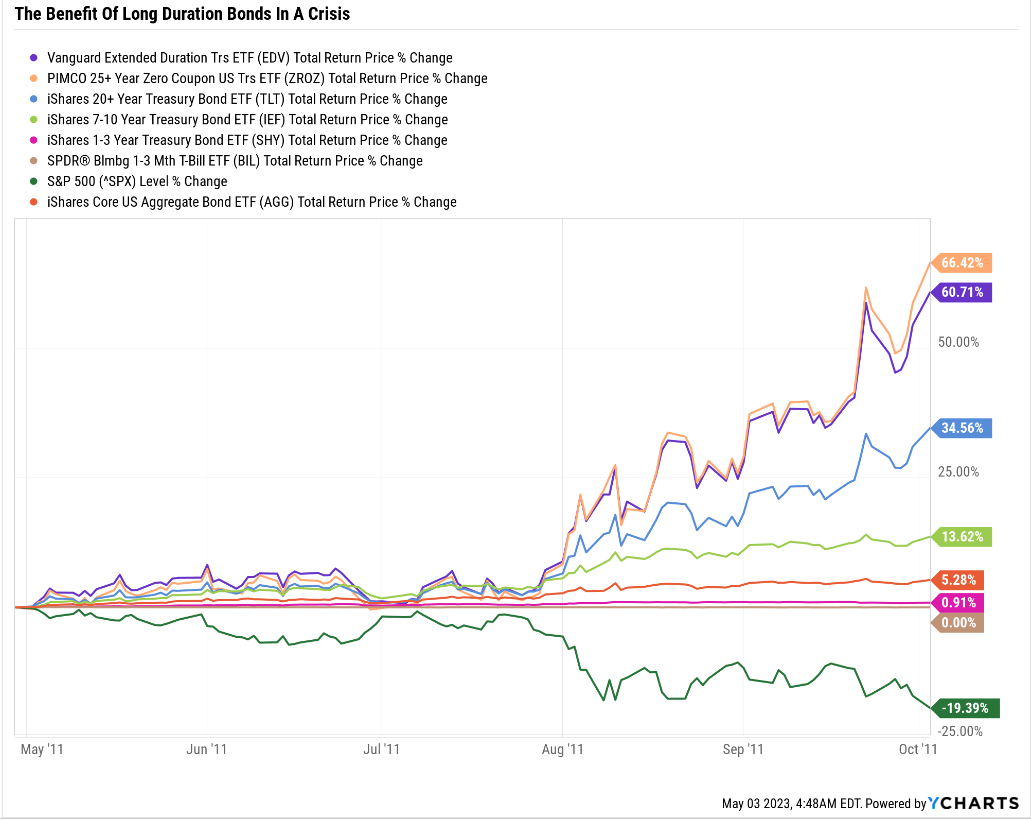Click the 5.28% AGG value tag

[958, 580]
